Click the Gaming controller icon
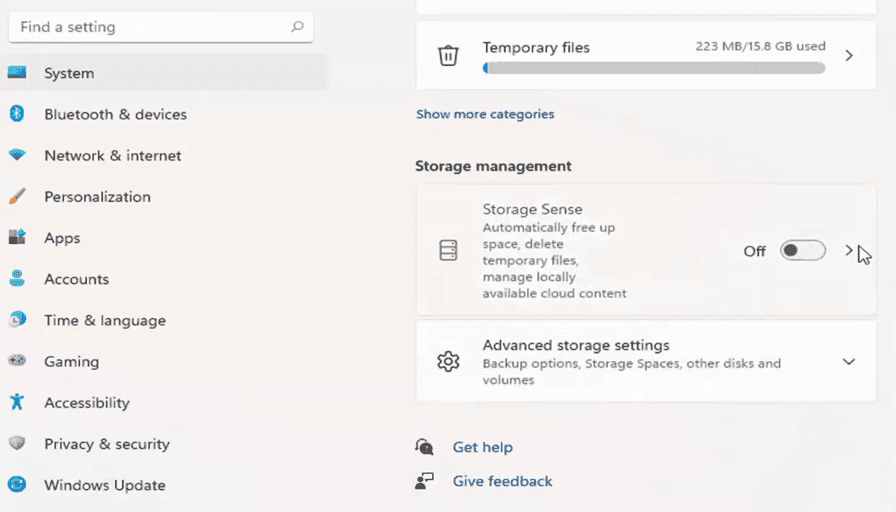 [x=17, y=361]
